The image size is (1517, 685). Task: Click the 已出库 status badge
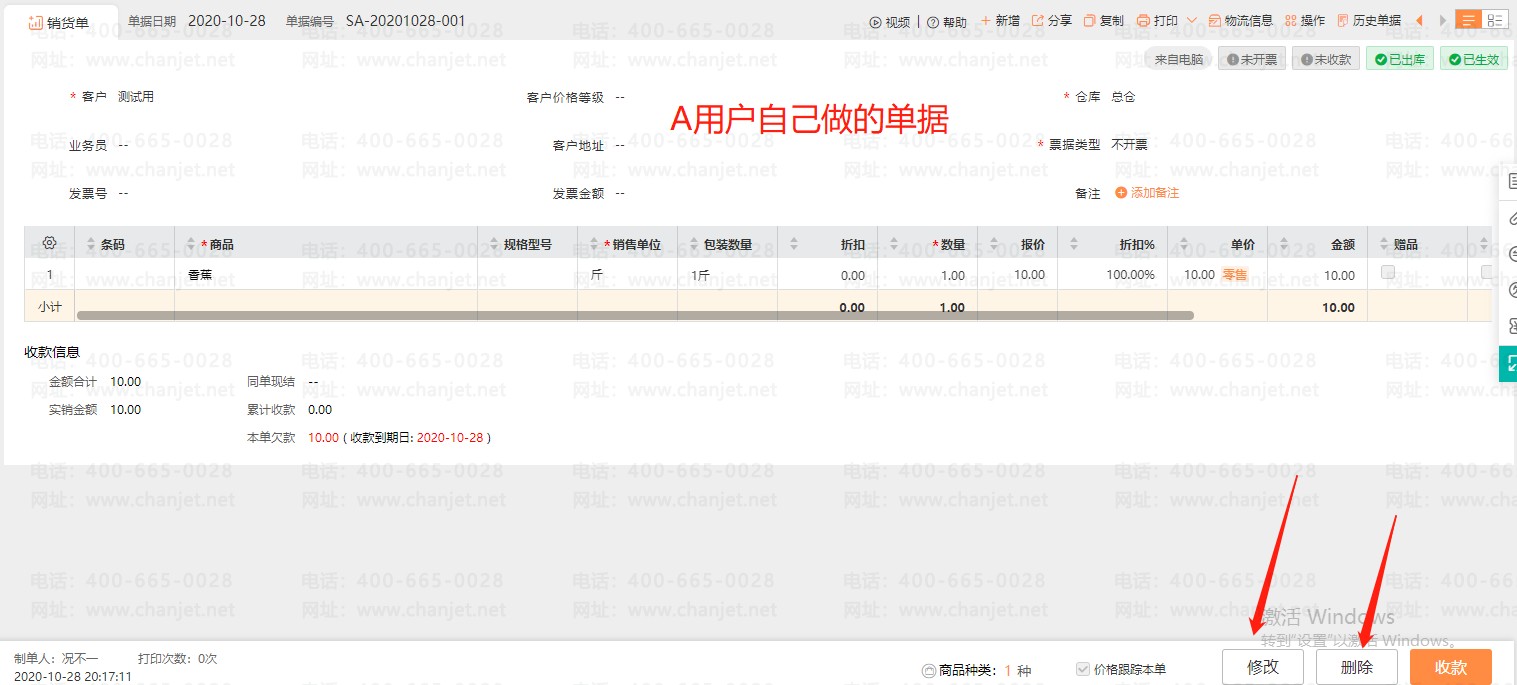click(1400, 60)
